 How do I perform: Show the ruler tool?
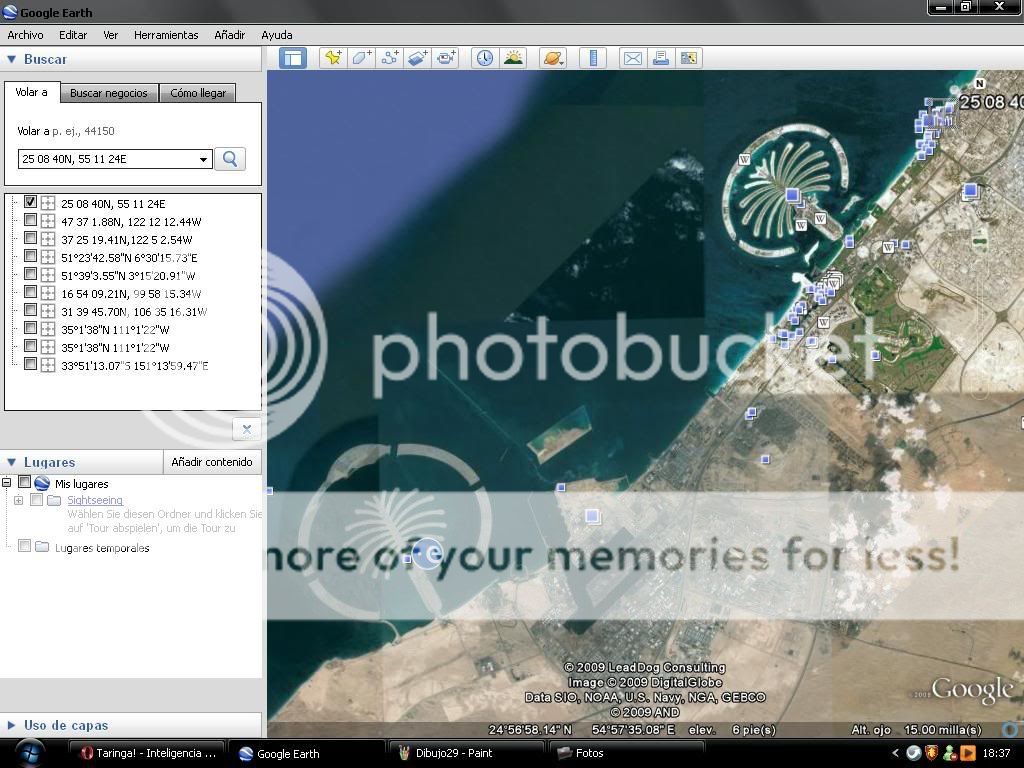(593, 58)
